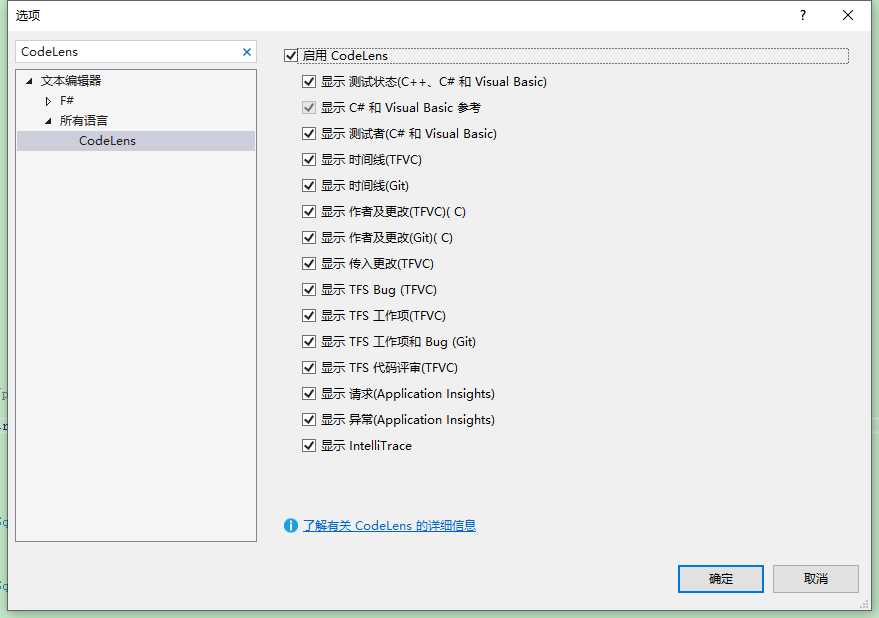Viewport: 879px width, 618px height.
Task: Click 取消 to cancel changes
Action: click(x=816, y=579)
